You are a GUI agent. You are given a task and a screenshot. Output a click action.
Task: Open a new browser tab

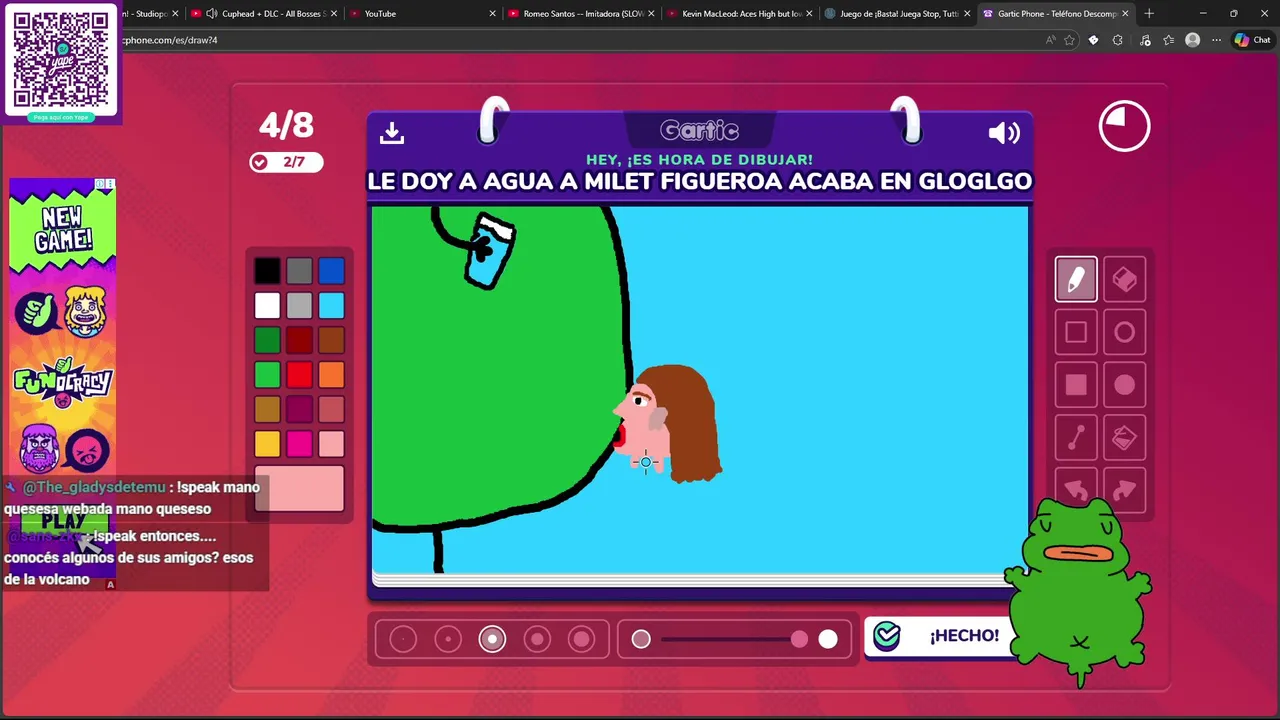point(1149,14)
